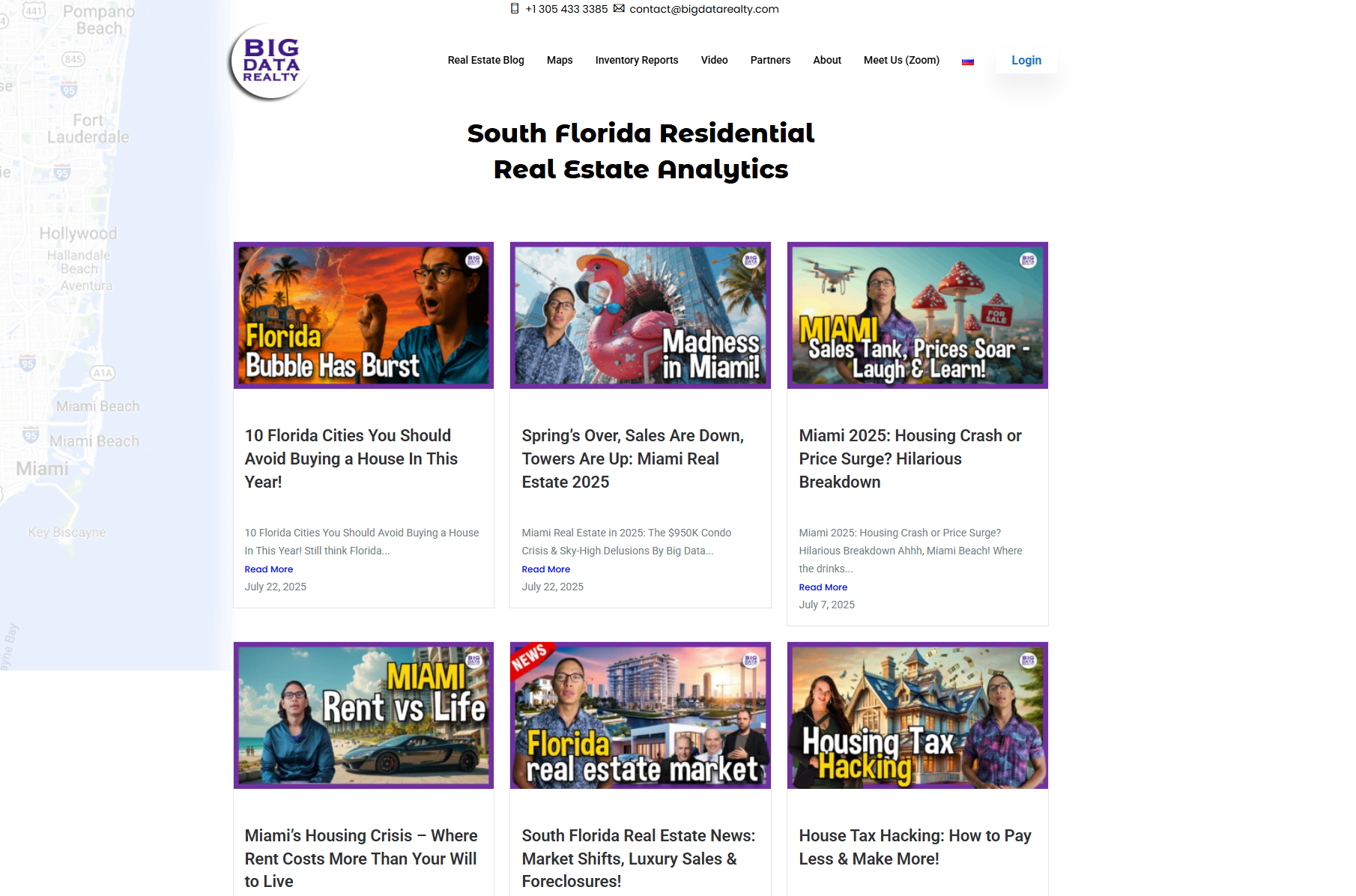
Task: Open the Maps menu item
Action: click(x=560, y=60)
